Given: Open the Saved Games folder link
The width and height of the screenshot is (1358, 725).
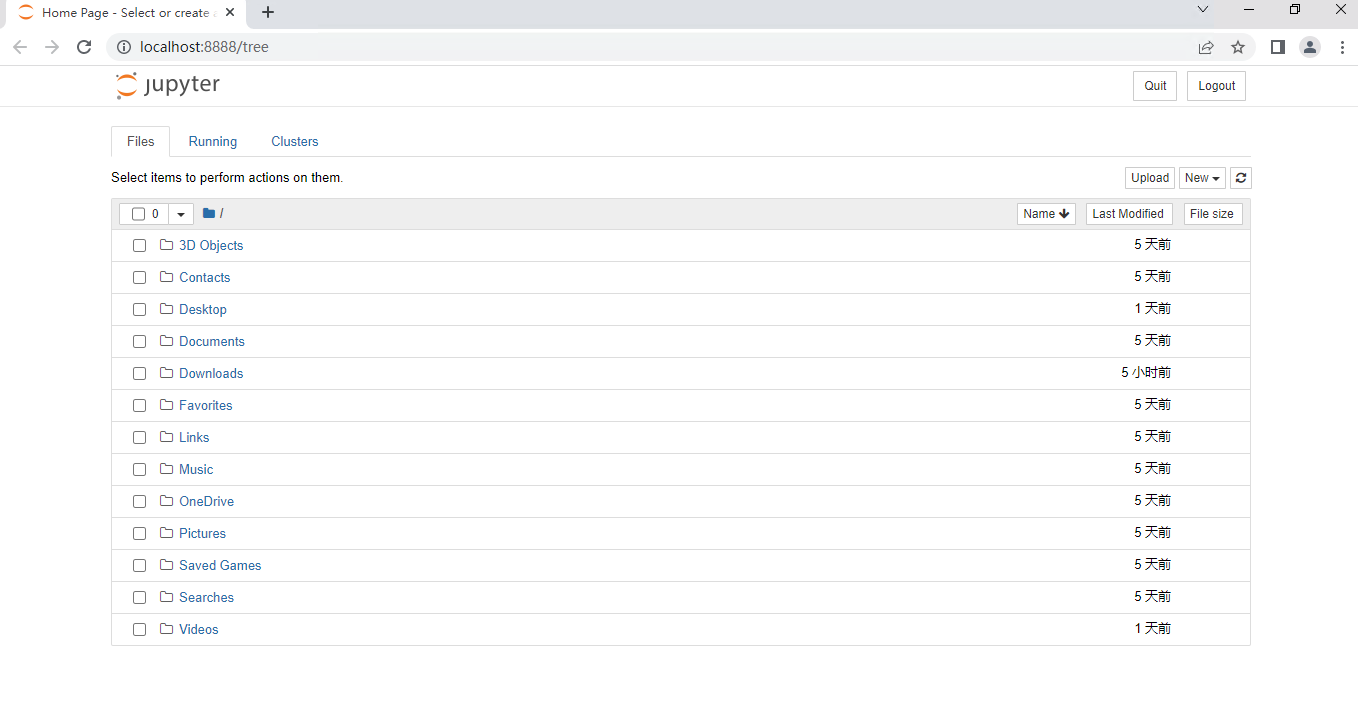Looking at the screenshot, I should point(220,566).
